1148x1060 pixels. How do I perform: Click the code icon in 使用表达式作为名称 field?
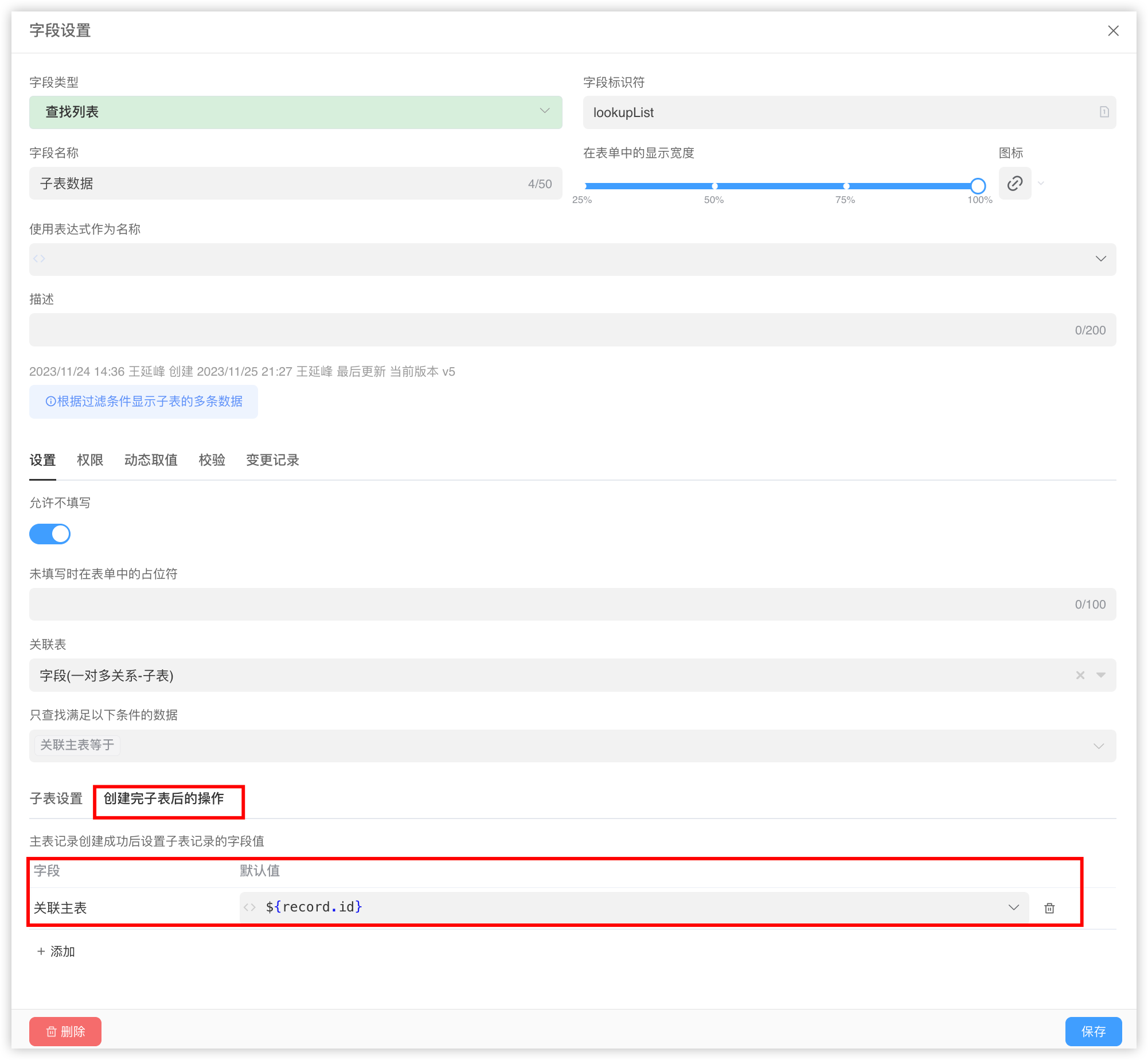(39, 259)
